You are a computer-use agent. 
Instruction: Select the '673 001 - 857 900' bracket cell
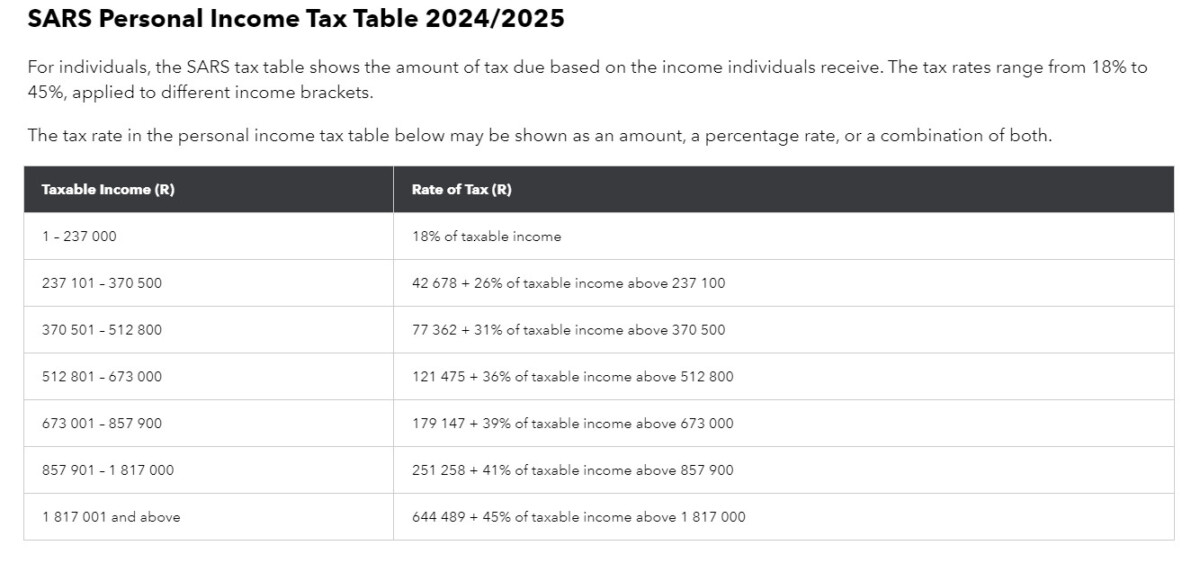[101, 423]
